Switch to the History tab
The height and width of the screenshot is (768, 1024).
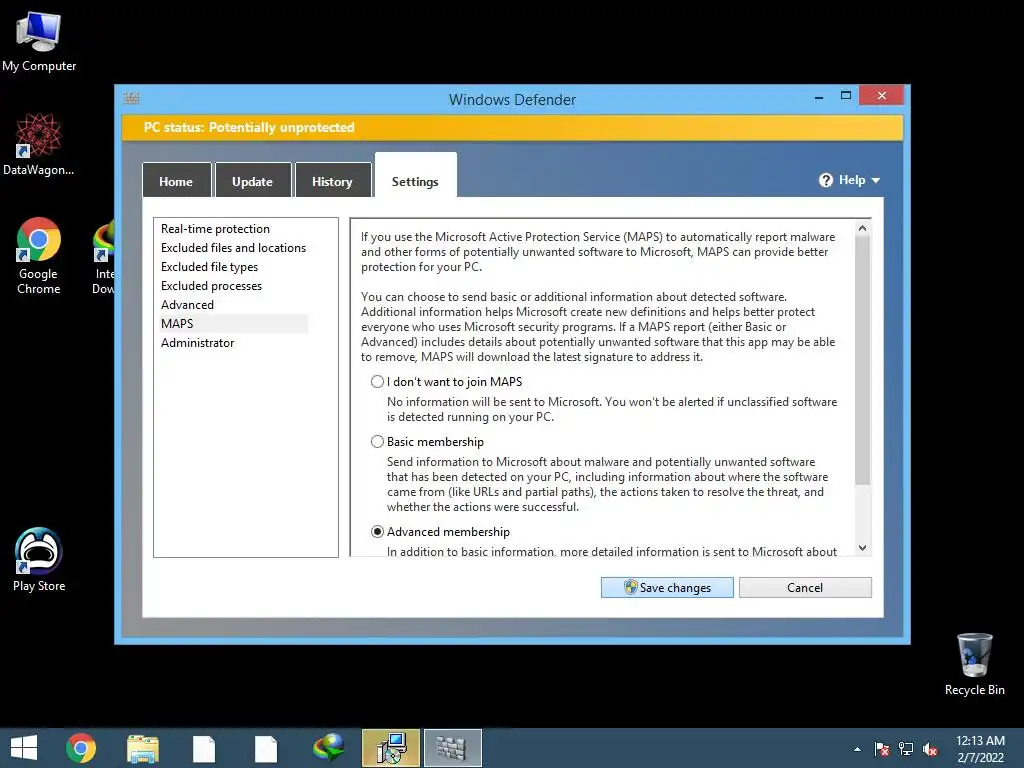[332, 180]
